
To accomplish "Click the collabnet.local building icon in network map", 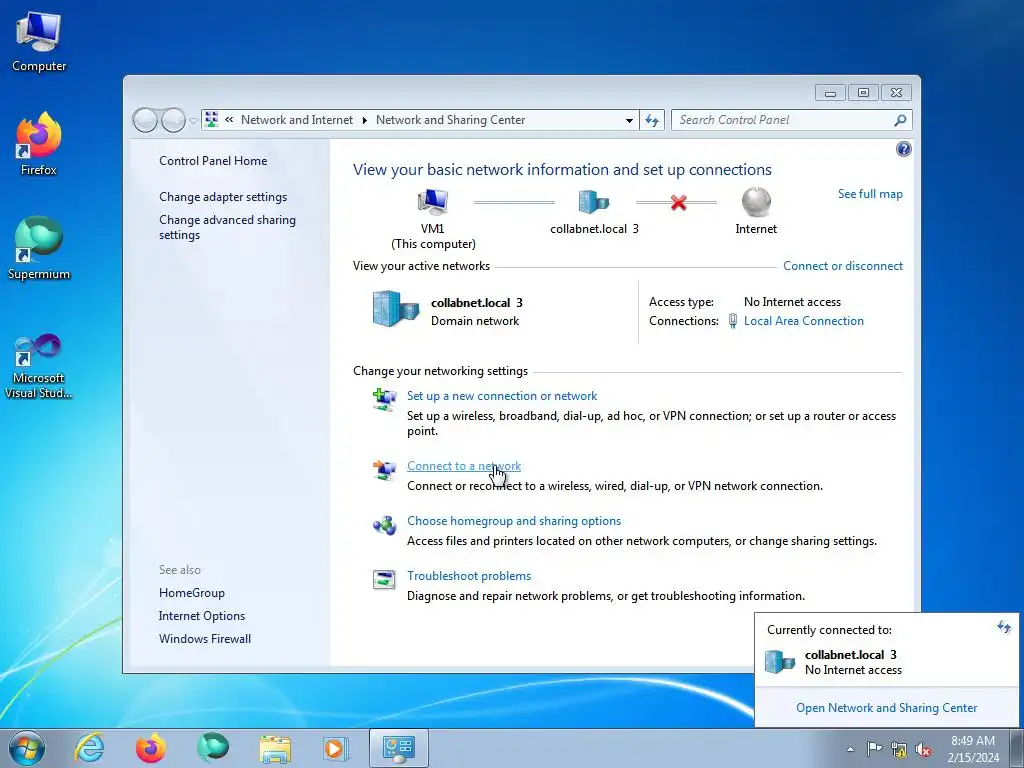I will coord(594,202).
